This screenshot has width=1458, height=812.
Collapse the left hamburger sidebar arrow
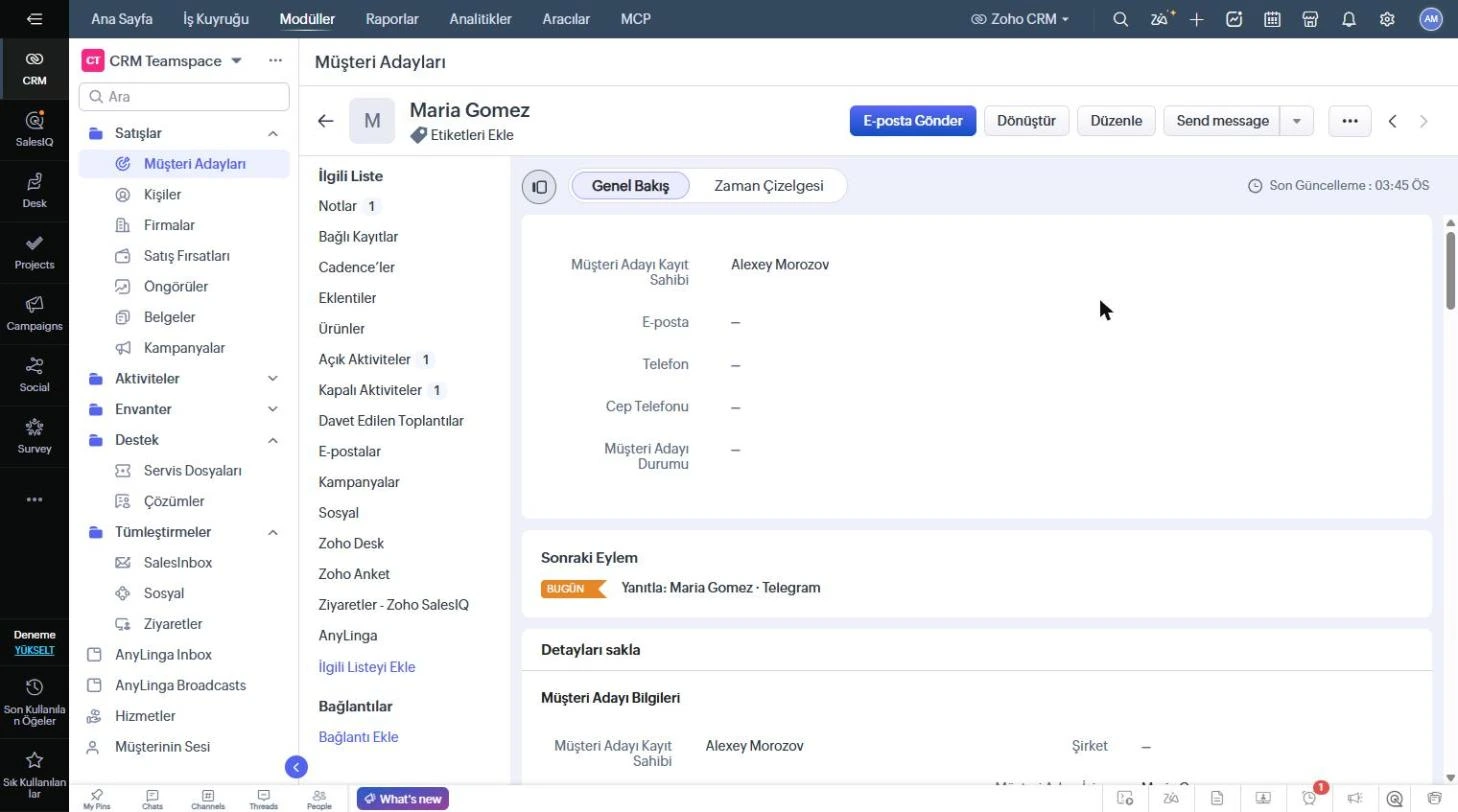coord(35,19)
